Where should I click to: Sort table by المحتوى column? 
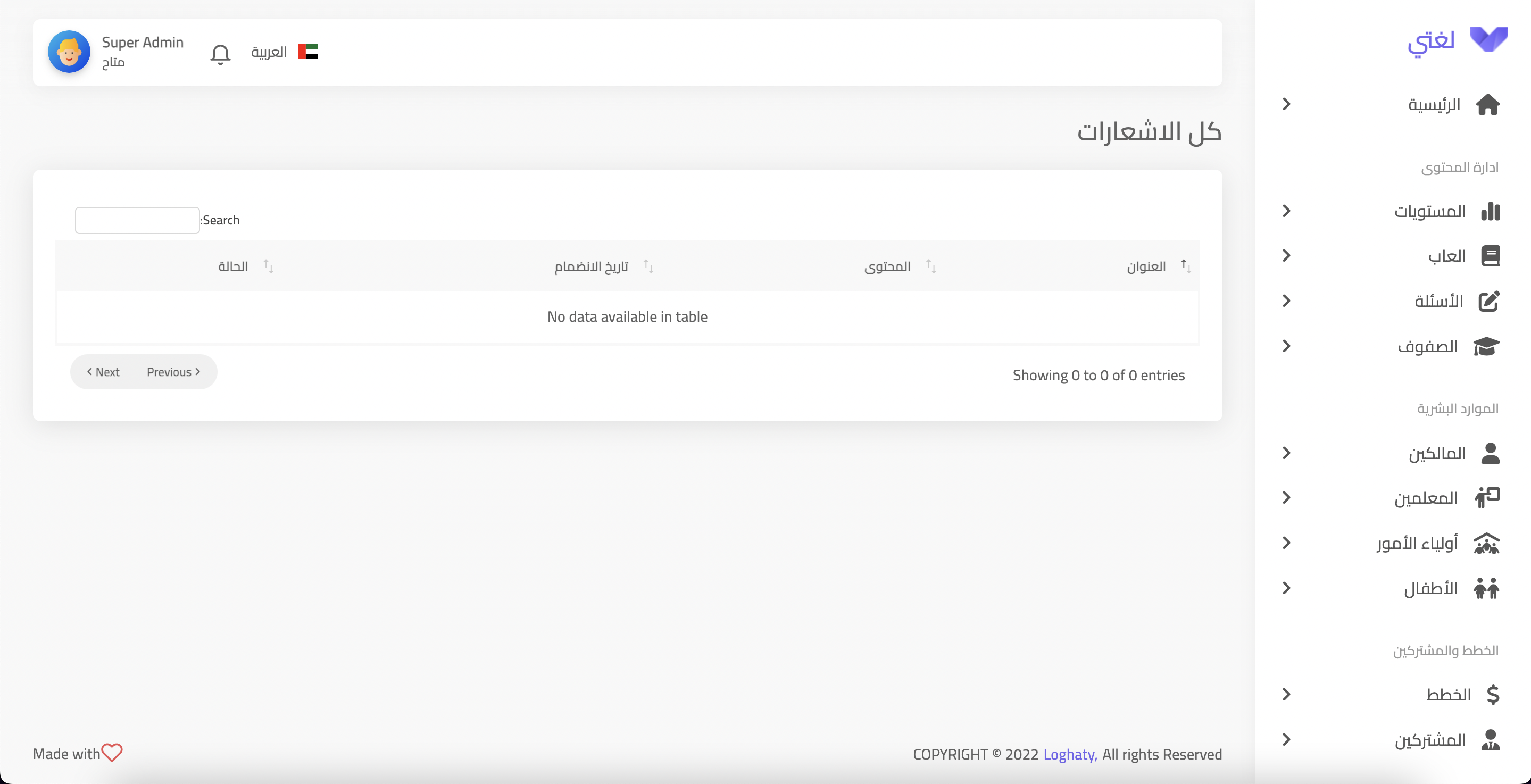pos(887,266)
